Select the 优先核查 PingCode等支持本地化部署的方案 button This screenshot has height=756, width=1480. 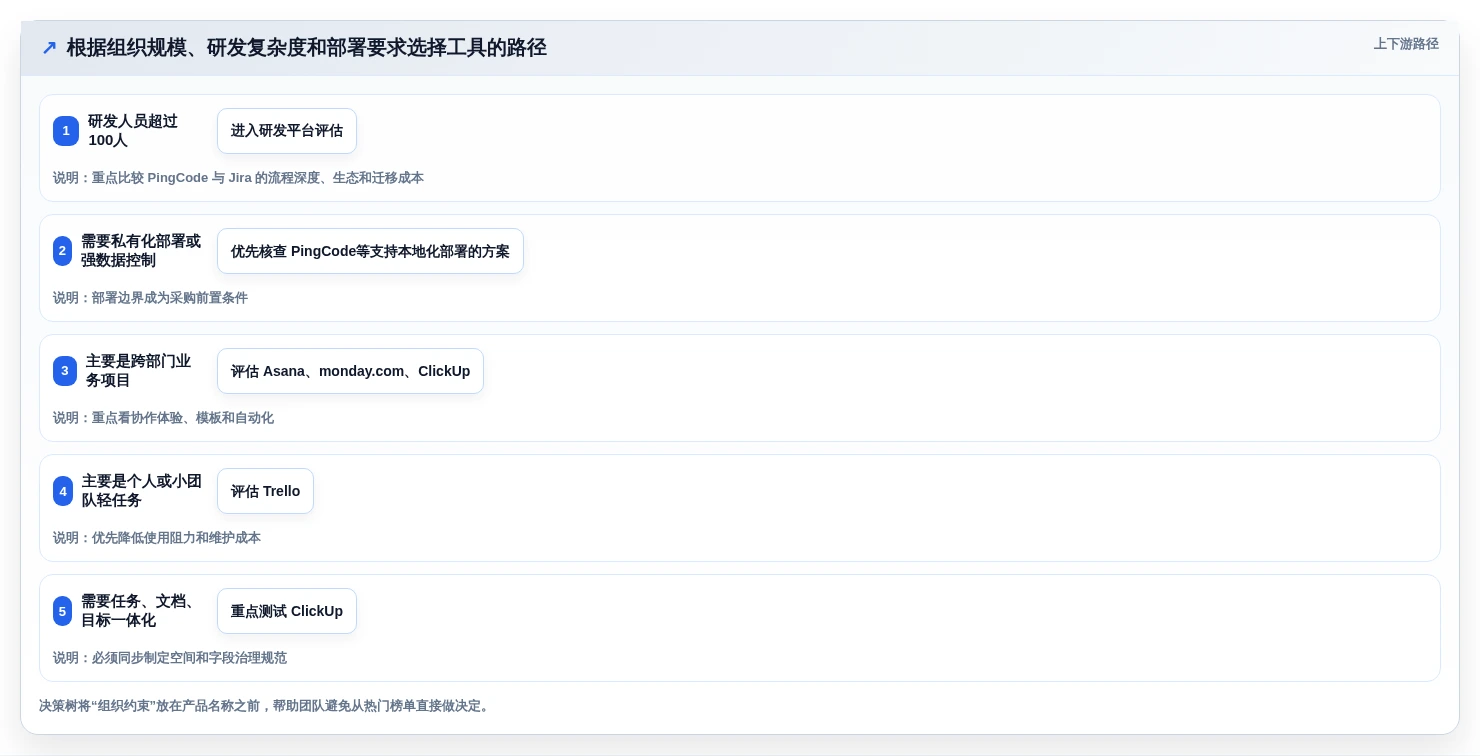[370, 251]
